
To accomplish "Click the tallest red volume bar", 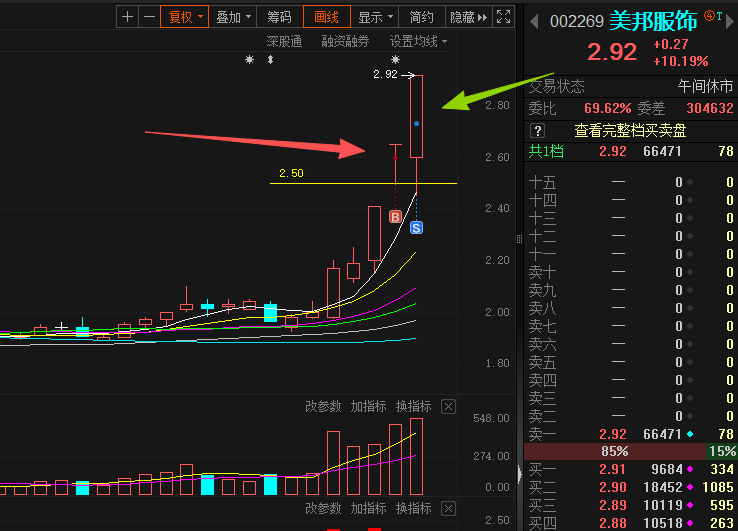I will (416, 456).
